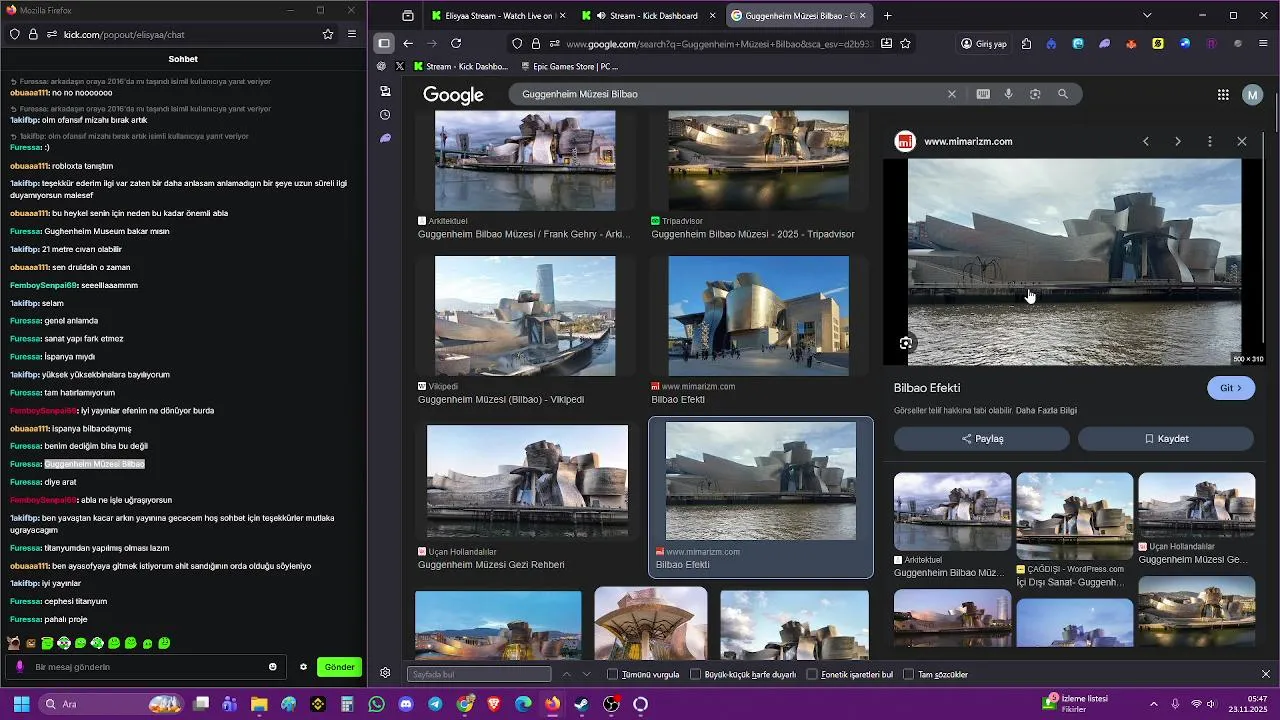Viewport: 1280px width, 720px height.
Task: Open the Google apps grid
Action: coord(1223,94)
